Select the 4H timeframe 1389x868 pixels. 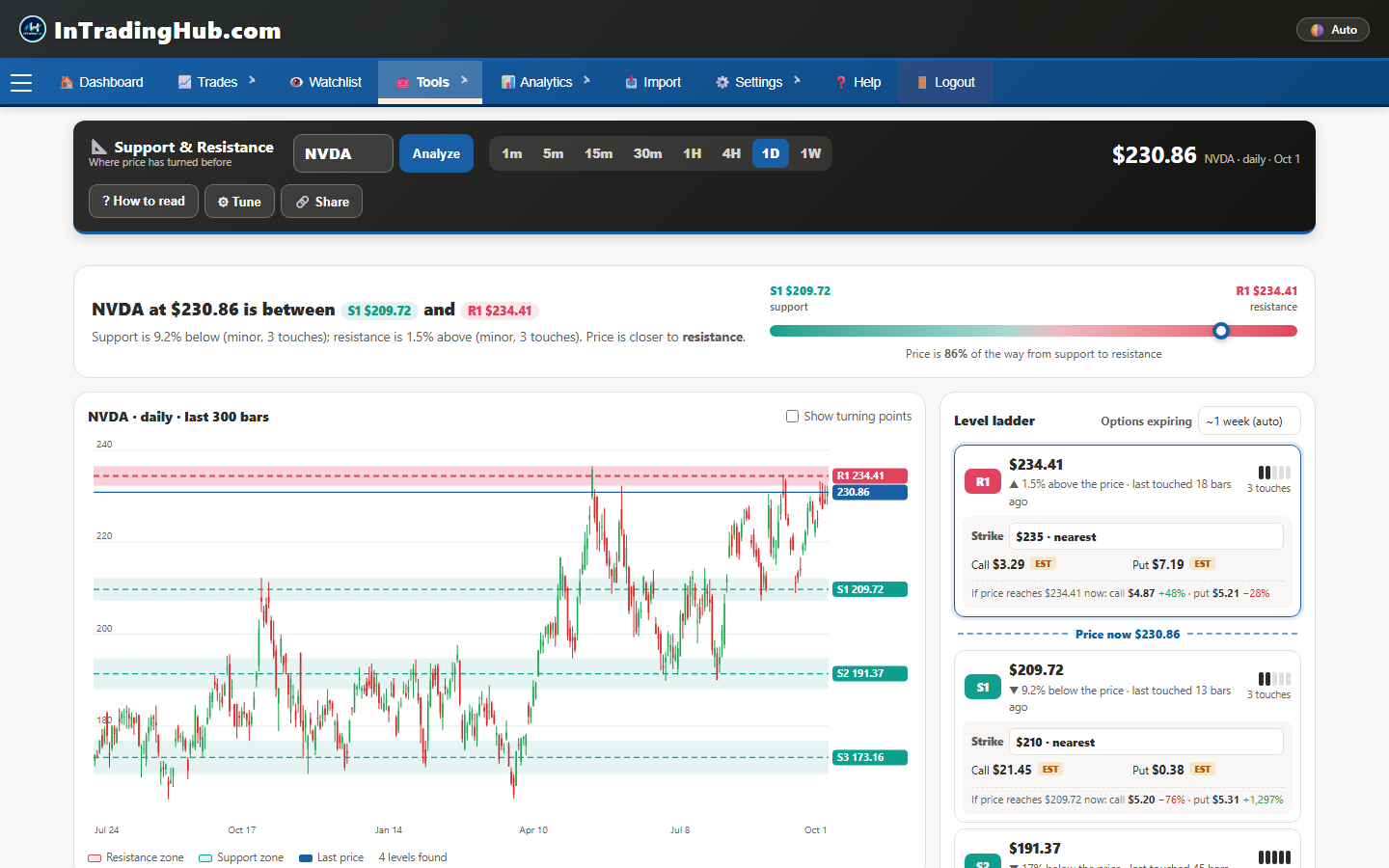(731, 153)
